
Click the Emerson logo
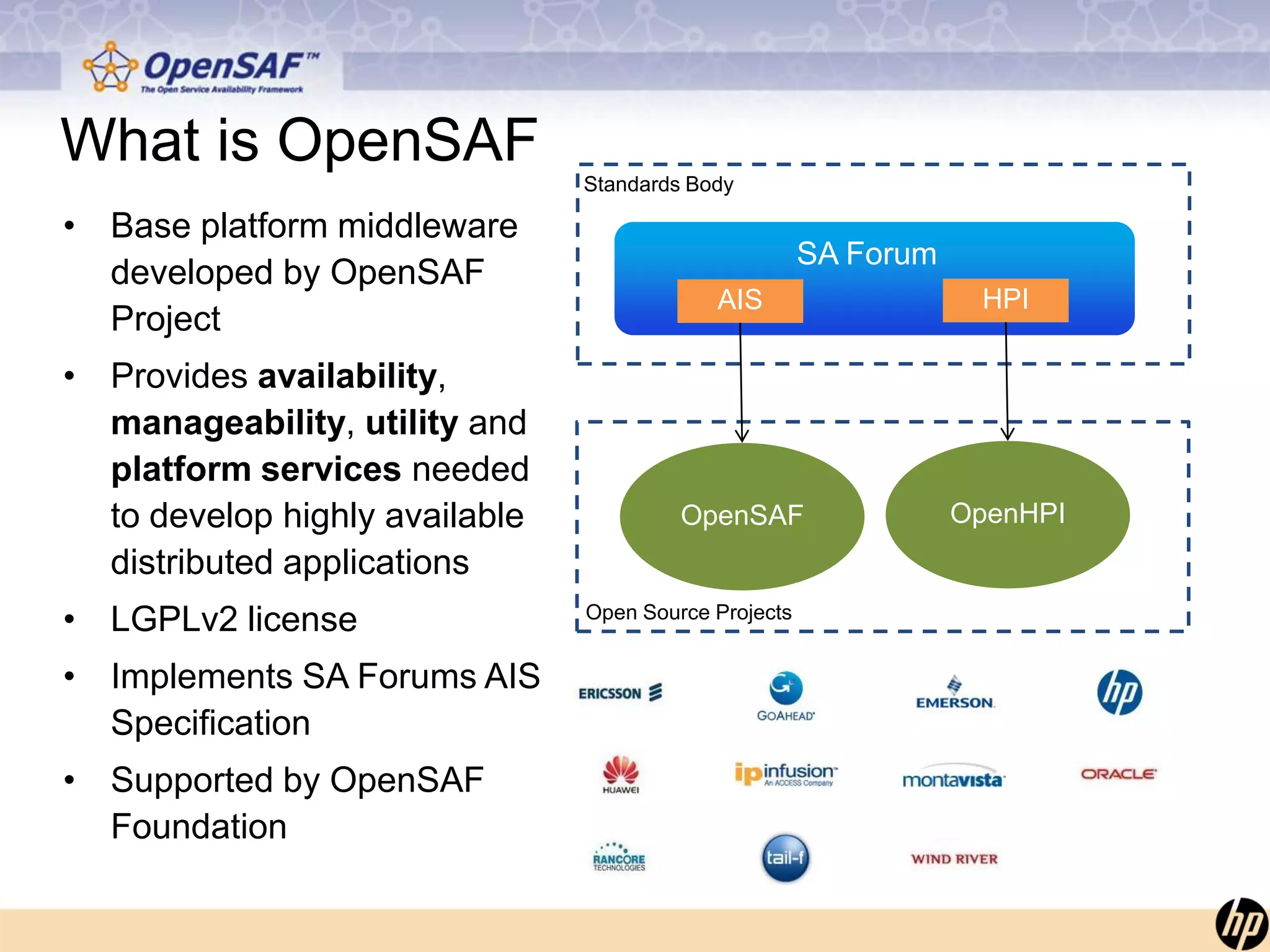pyautogui.click(x=955, y=693)
